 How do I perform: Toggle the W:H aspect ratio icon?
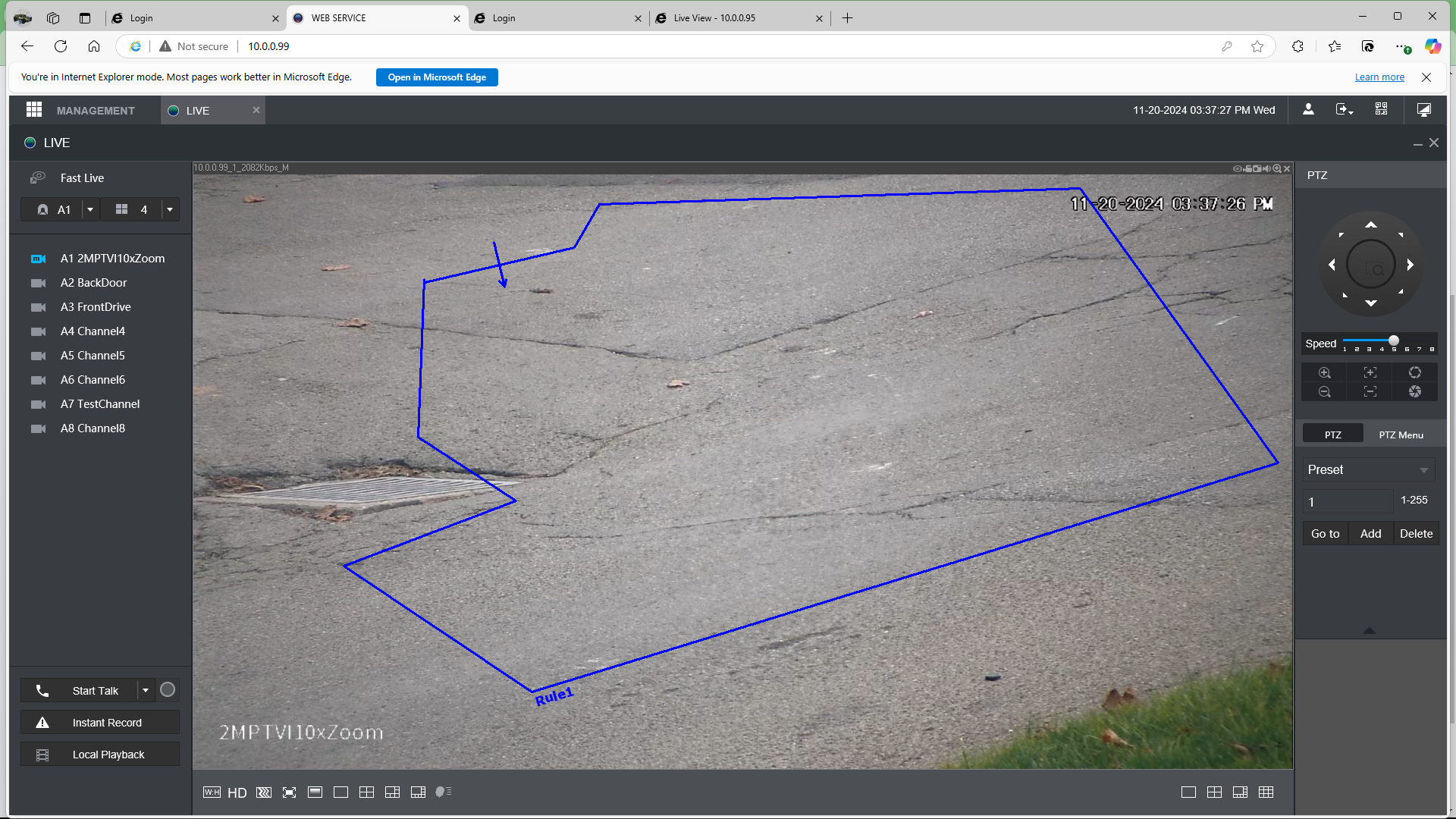pos(212,792)
